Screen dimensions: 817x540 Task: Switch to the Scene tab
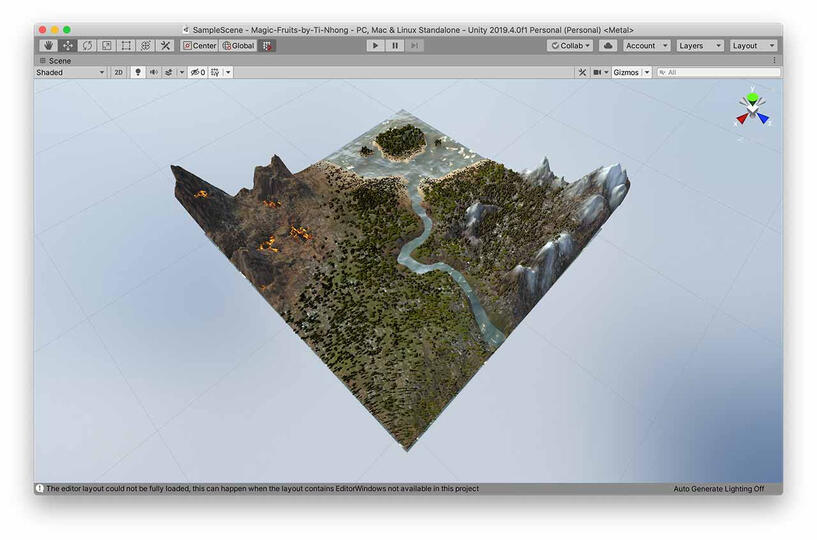(x=55, y=60)
